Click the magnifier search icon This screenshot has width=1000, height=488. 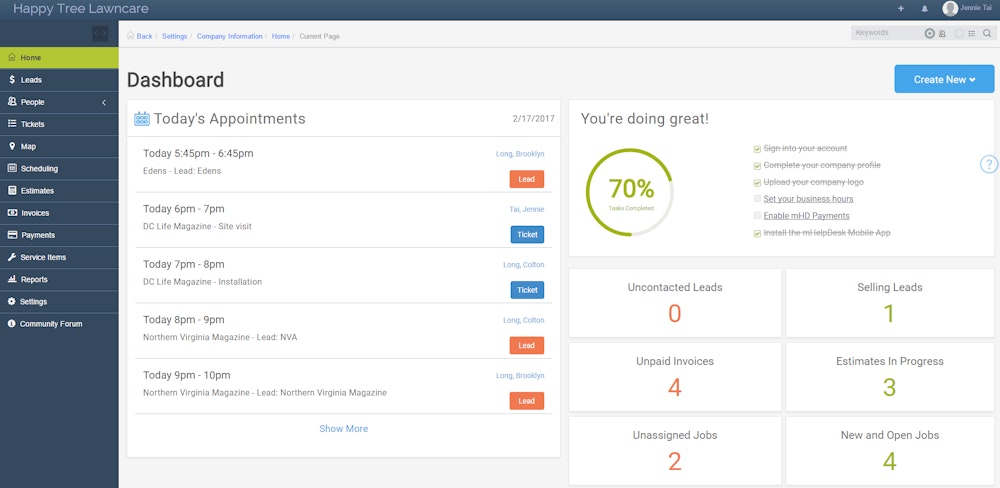click(987, 33)
